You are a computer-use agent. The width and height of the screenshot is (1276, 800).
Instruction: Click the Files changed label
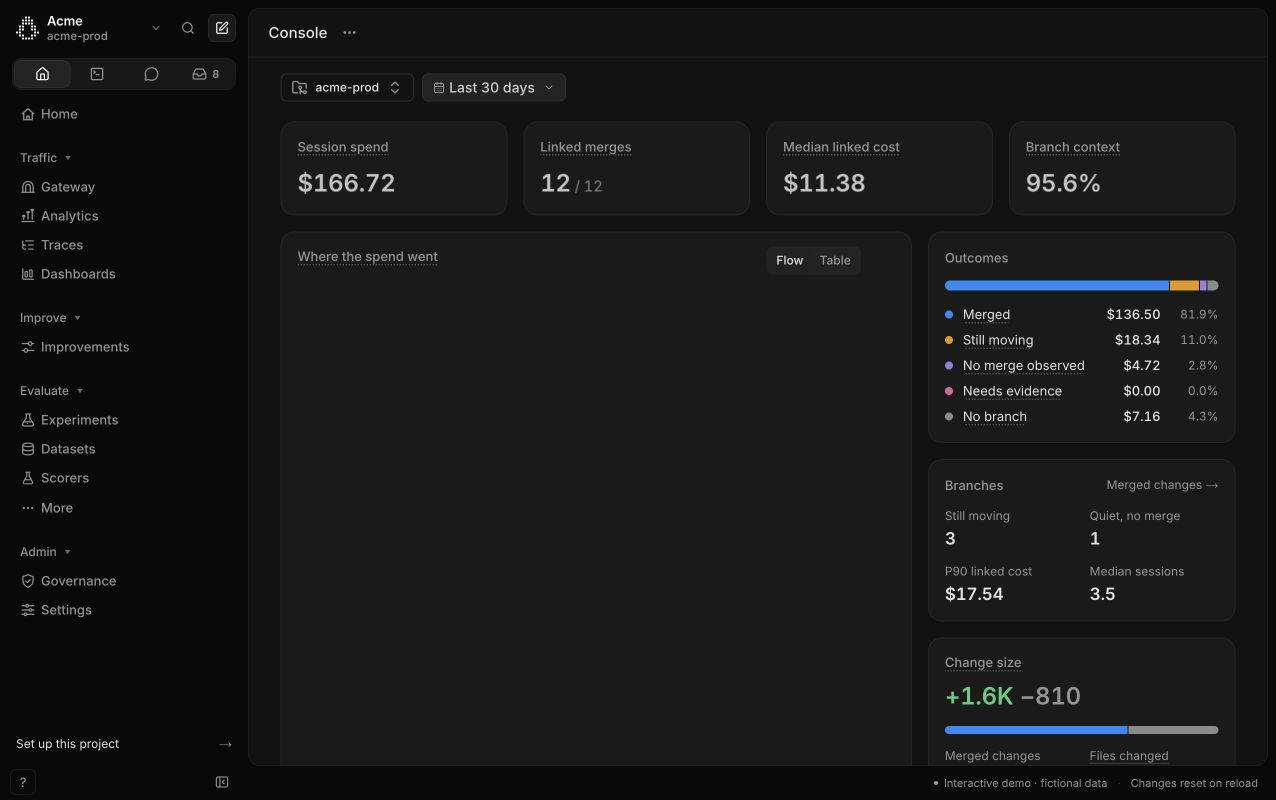[x=1129, y=756]
